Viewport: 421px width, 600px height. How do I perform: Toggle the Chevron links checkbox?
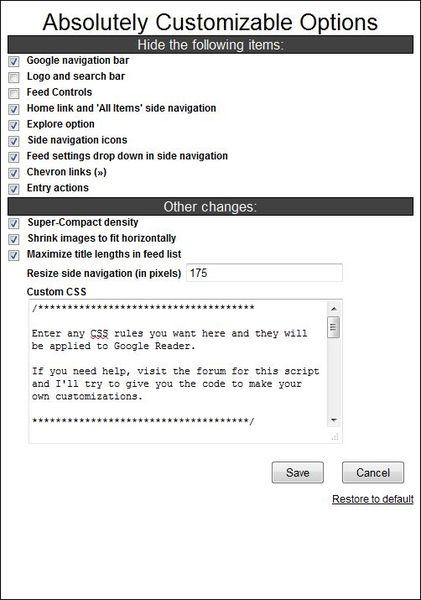point(14,173)
